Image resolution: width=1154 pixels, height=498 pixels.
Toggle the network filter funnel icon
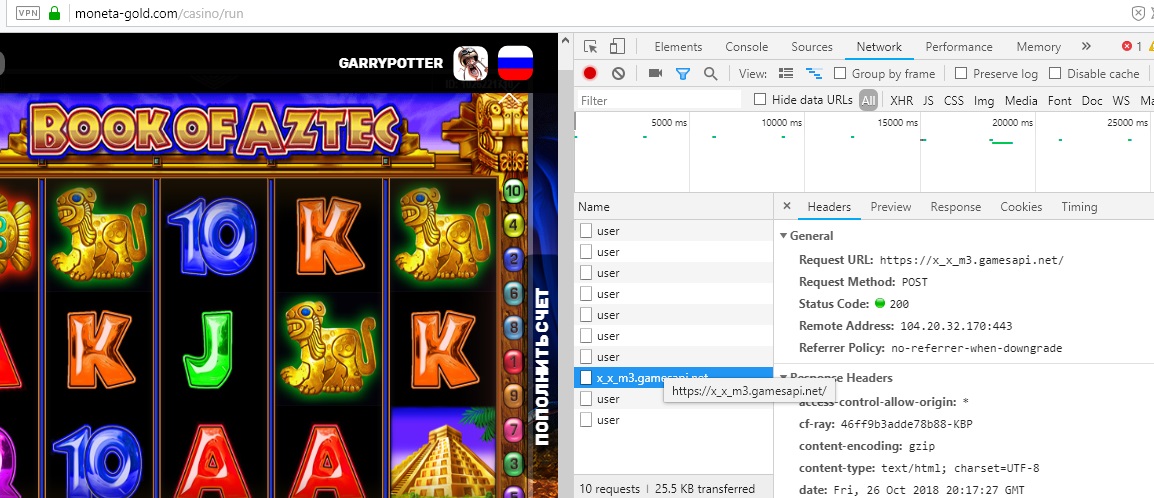point(683,73)
